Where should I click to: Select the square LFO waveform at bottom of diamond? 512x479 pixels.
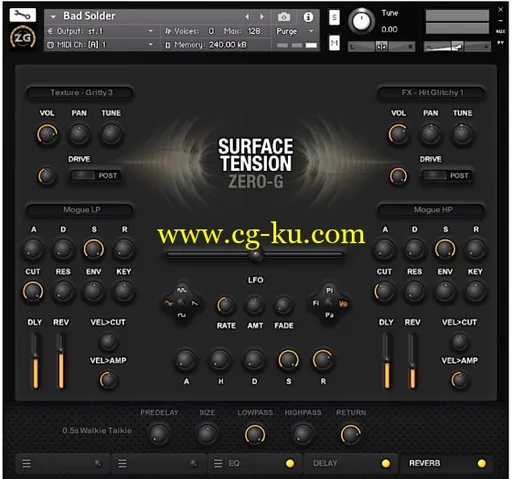click(x=182, y=315)
